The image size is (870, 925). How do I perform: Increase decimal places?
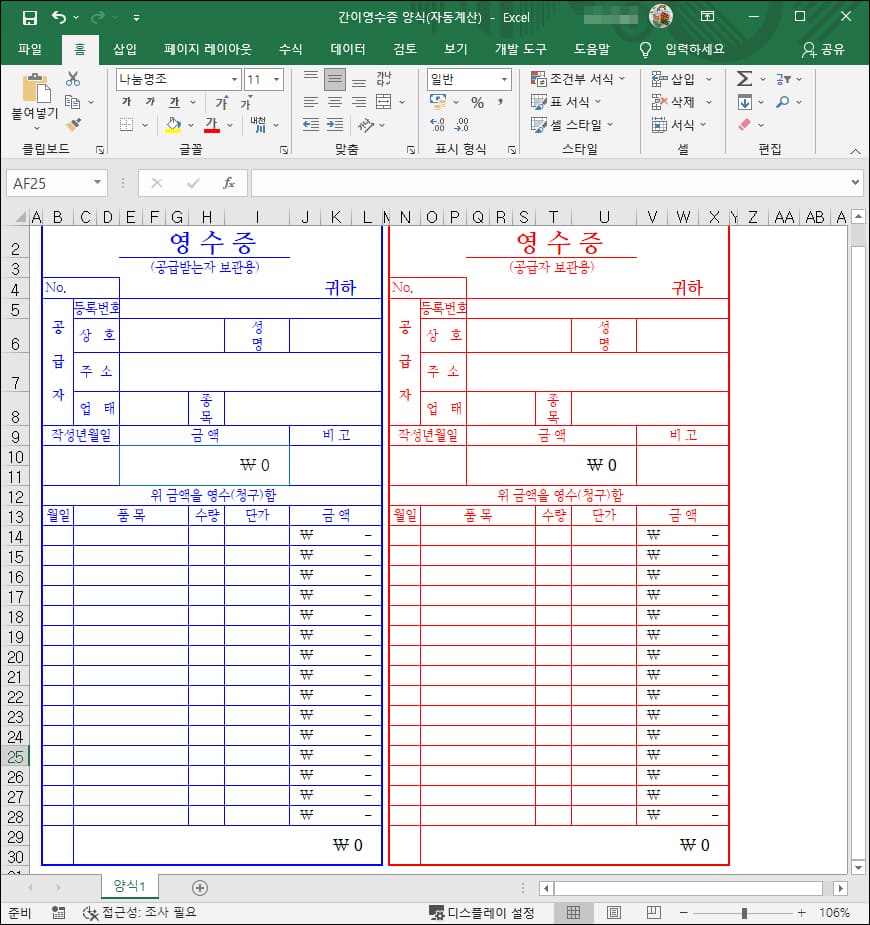[x=438, y=124]
